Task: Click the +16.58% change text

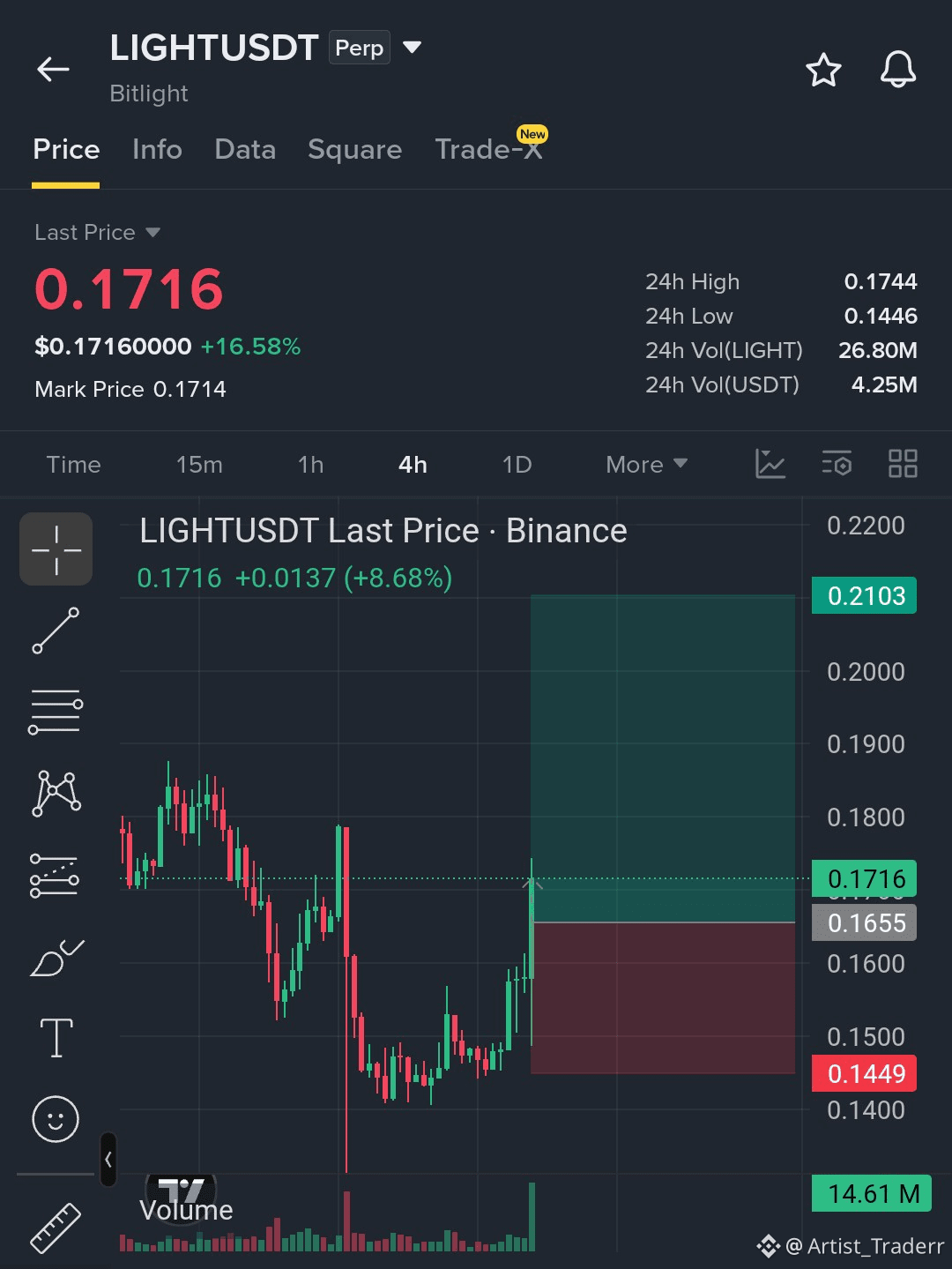Action: pyautogui.click(x=250, y=347)
